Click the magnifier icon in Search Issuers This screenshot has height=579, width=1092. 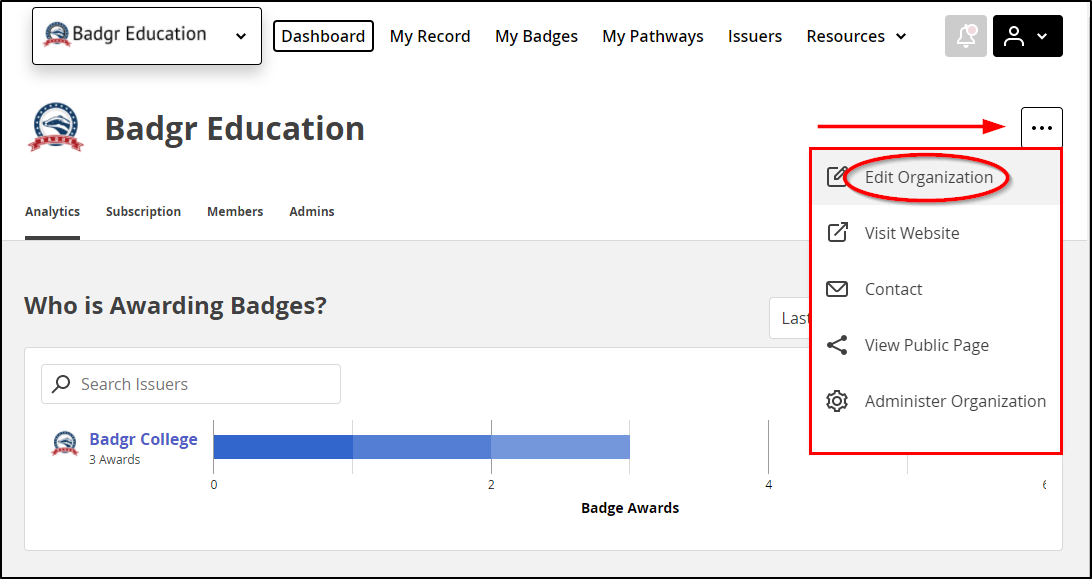(61, 384)
